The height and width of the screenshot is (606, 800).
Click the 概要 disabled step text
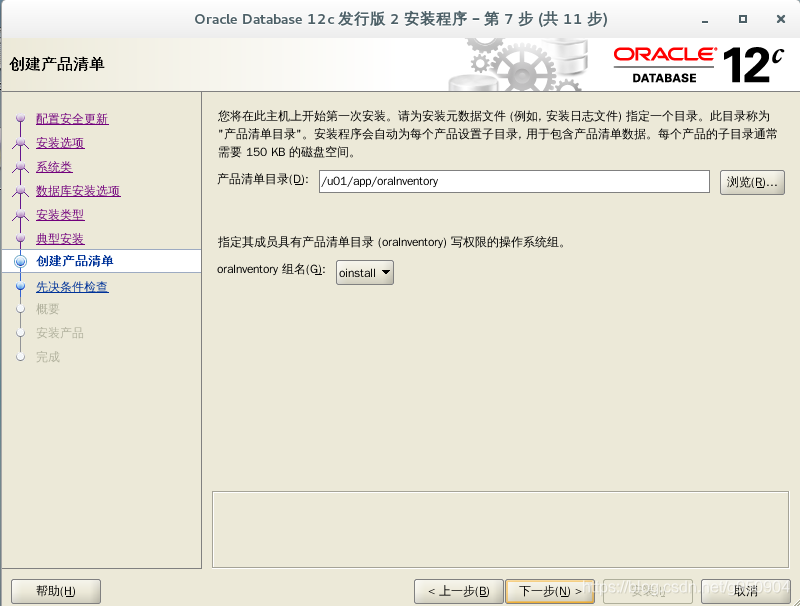point(47,309)
